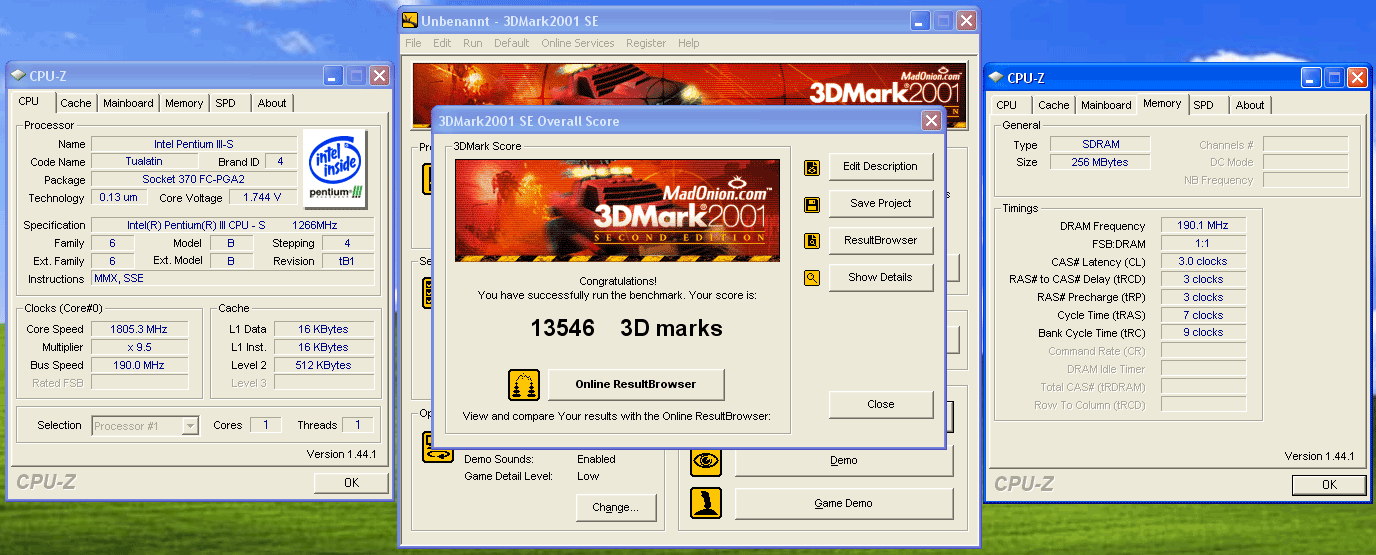Image resolution: width=1376 pixels, height=555 pixels.
Task: Click the Demo button in 3DMark2001
Action: [844, 461]
